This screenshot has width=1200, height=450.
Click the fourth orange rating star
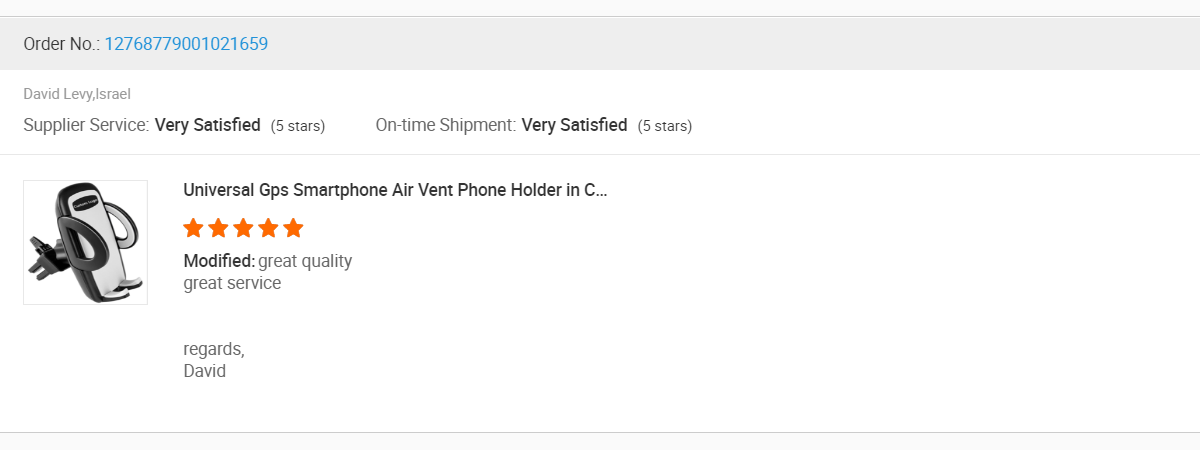click(x=268, y=229)
